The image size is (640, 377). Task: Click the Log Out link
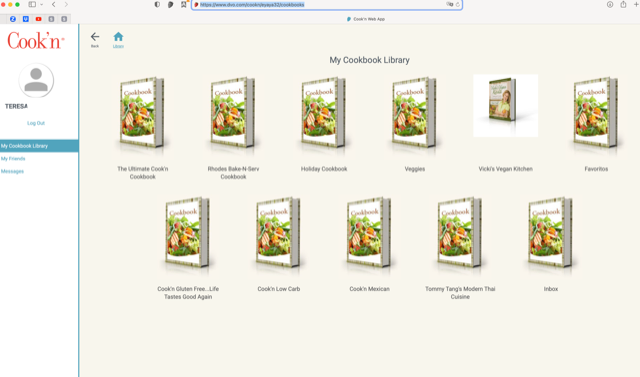36,123
